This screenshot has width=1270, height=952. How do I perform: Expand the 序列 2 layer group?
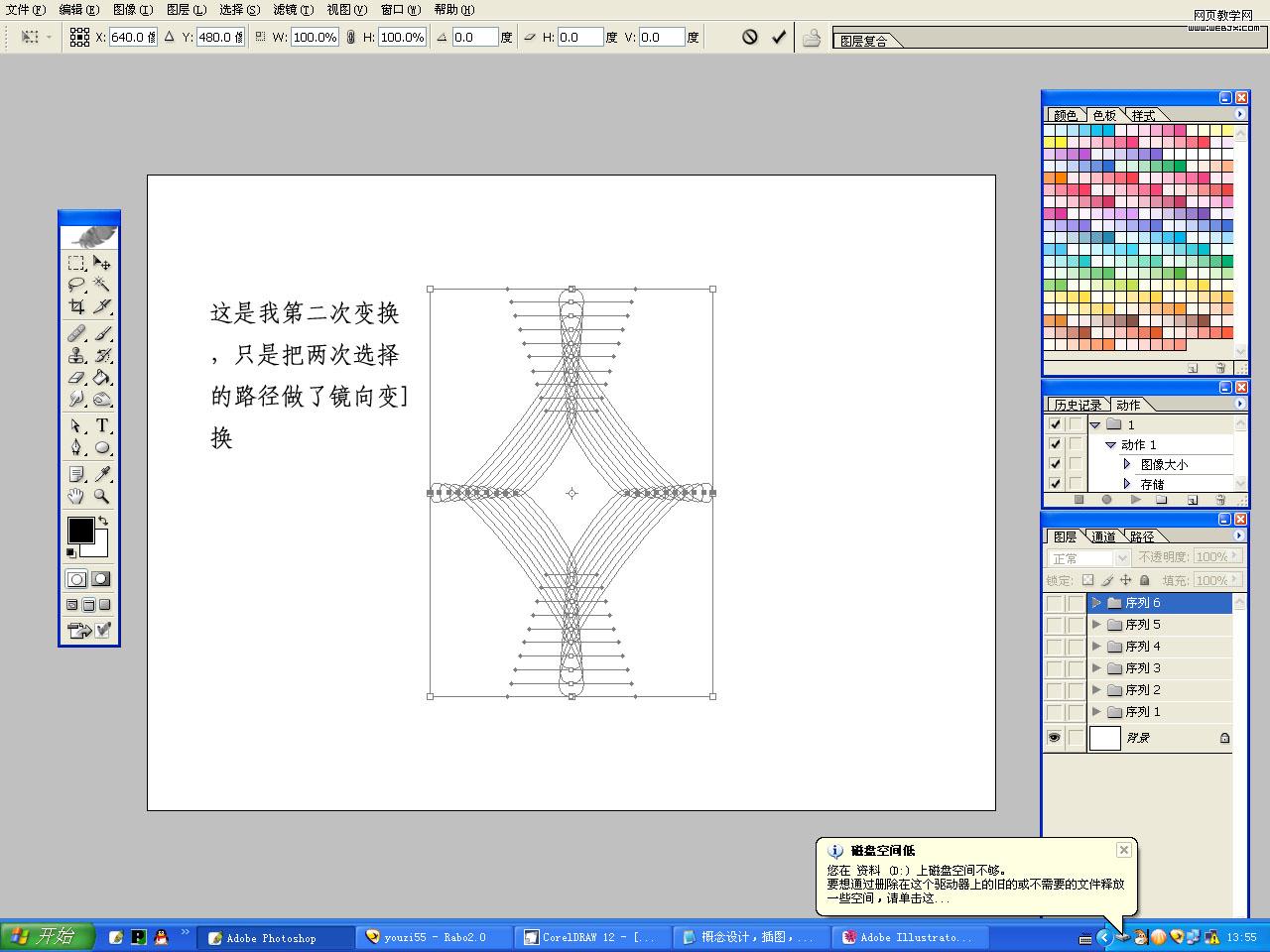1096,690
